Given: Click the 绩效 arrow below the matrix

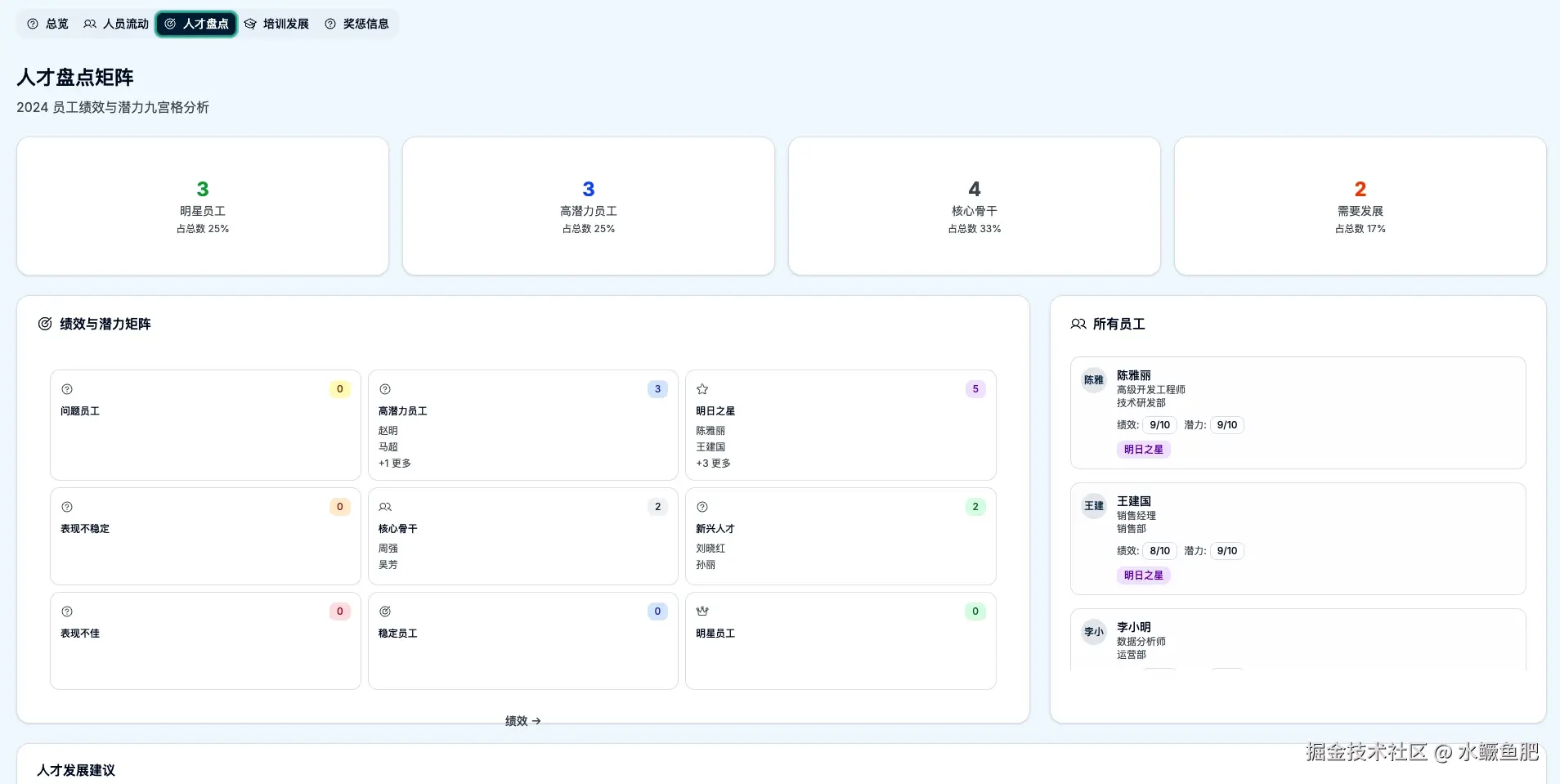Looking at the screenshot, I should 523,720.
